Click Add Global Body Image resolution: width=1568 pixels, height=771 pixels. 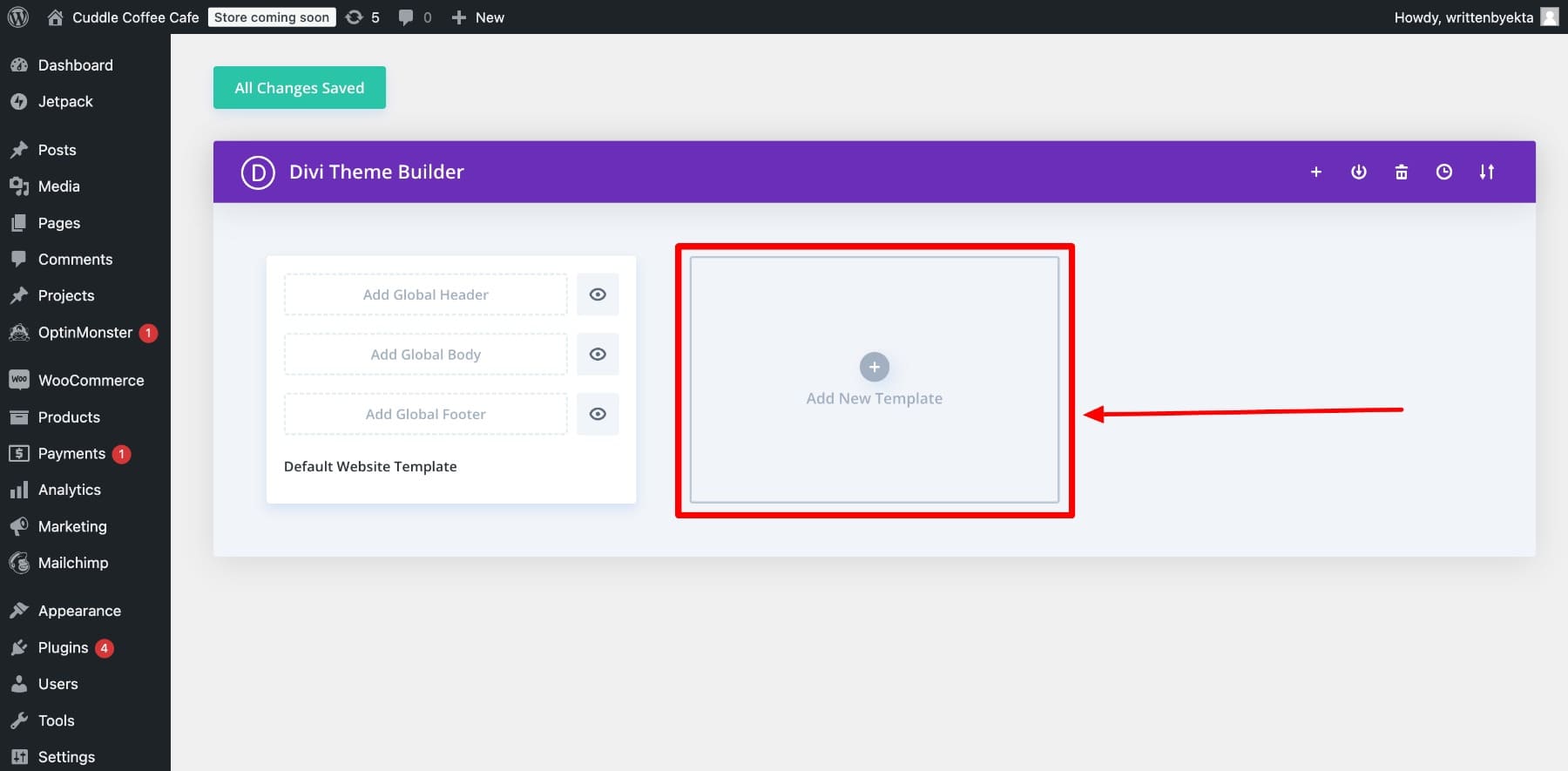pyautogui.click(x=426, y=355)
